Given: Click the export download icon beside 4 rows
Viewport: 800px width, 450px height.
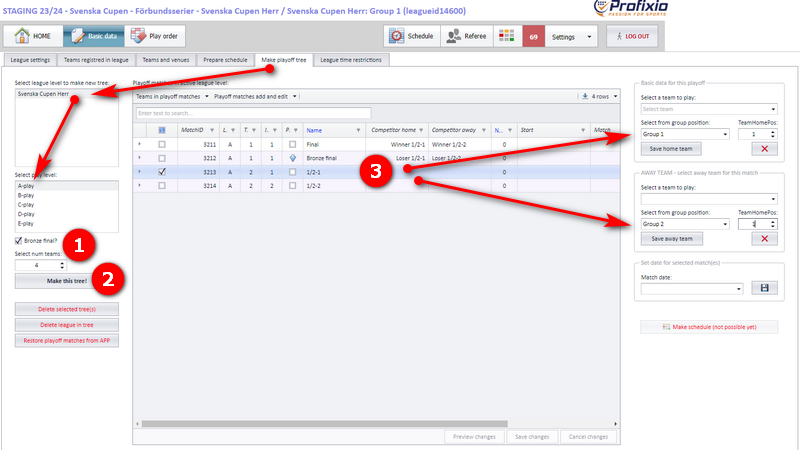Looking at the screenshot, I should [x=585, y=96].
